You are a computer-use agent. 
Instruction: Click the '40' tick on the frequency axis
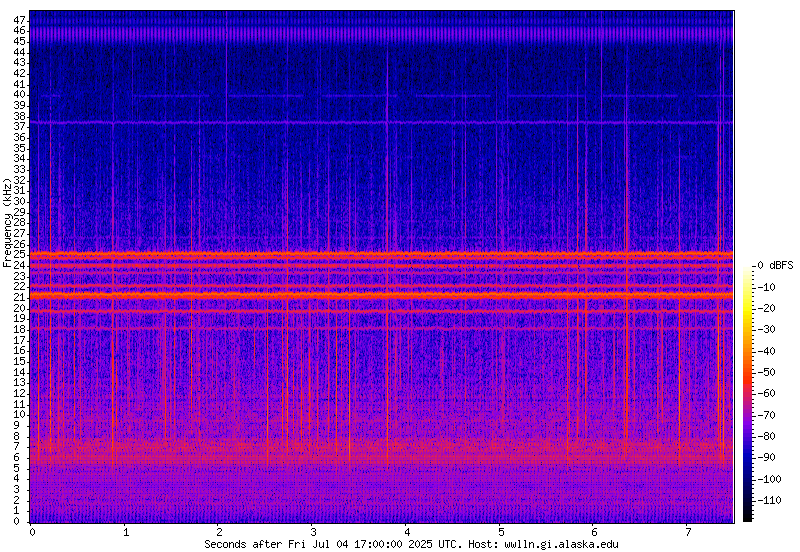pos(20,94)
